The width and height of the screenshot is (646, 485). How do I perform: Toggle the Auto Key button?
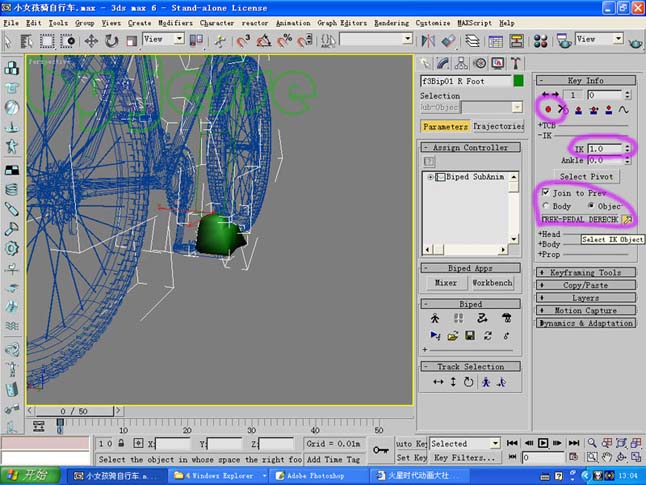tap(411, 444)
